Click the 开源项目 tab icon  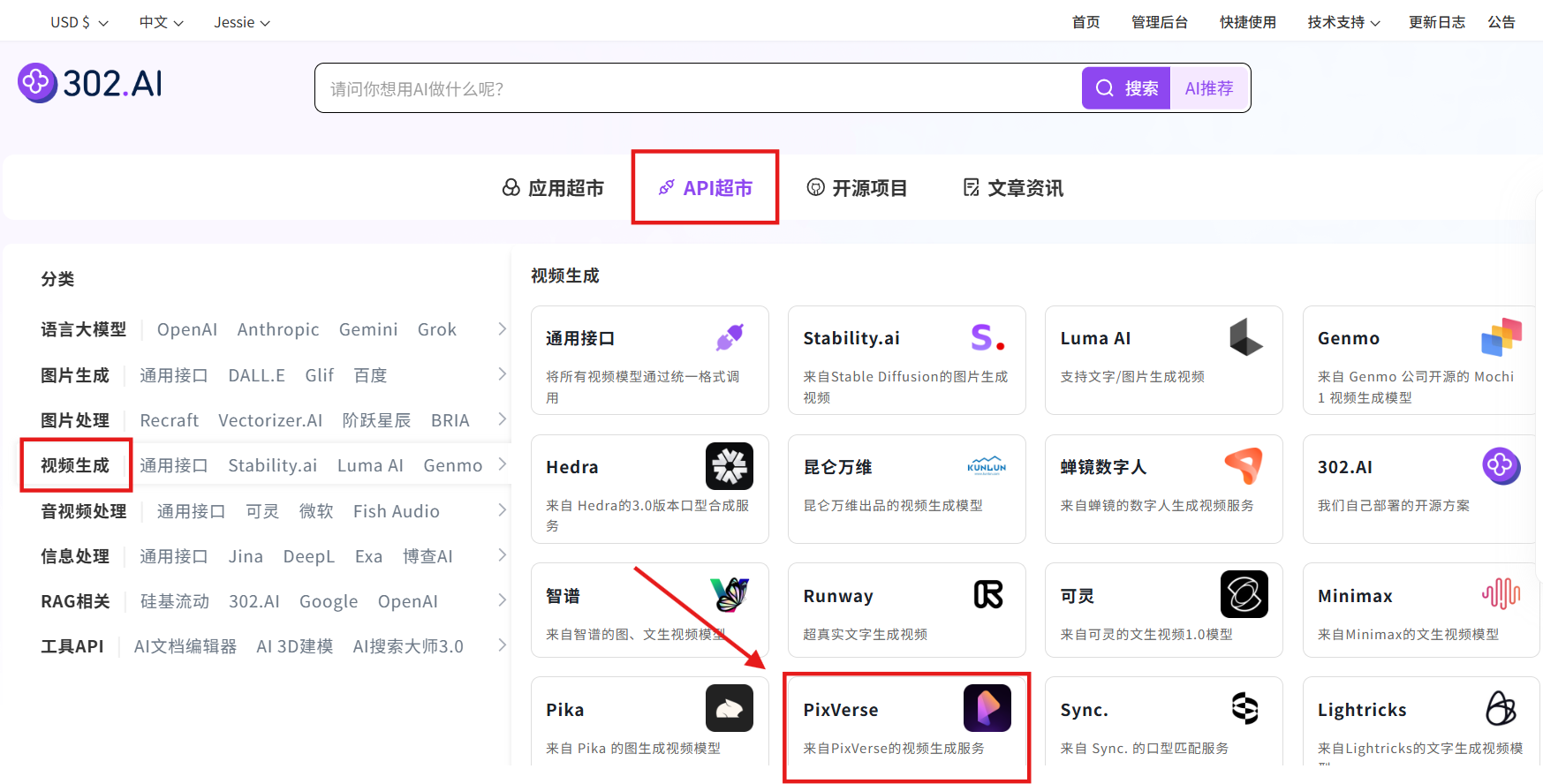(x=816, y=187)
